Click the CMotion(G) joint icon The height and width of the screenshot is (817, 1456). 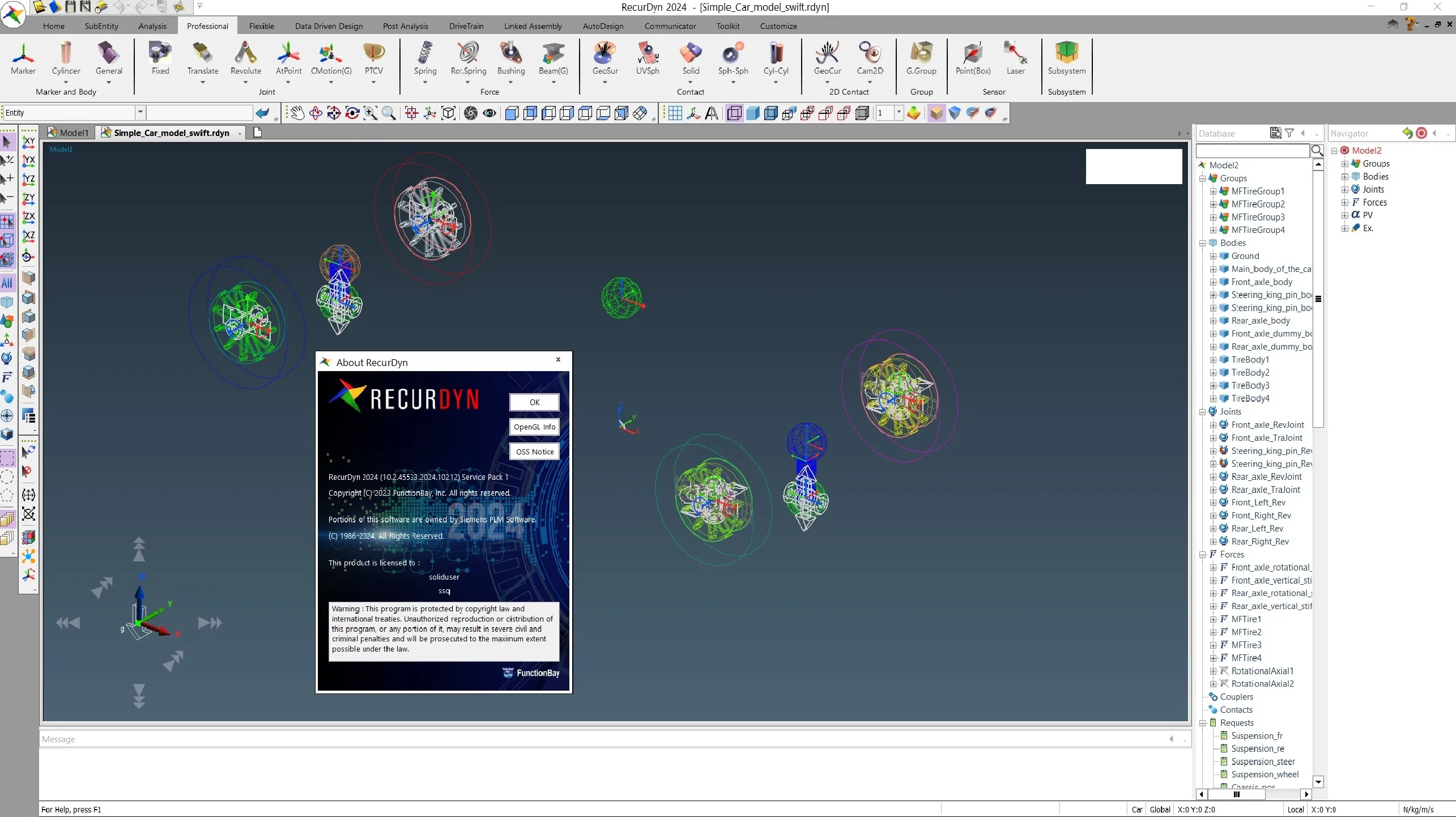pyautogui.click(x=331, y=58)
